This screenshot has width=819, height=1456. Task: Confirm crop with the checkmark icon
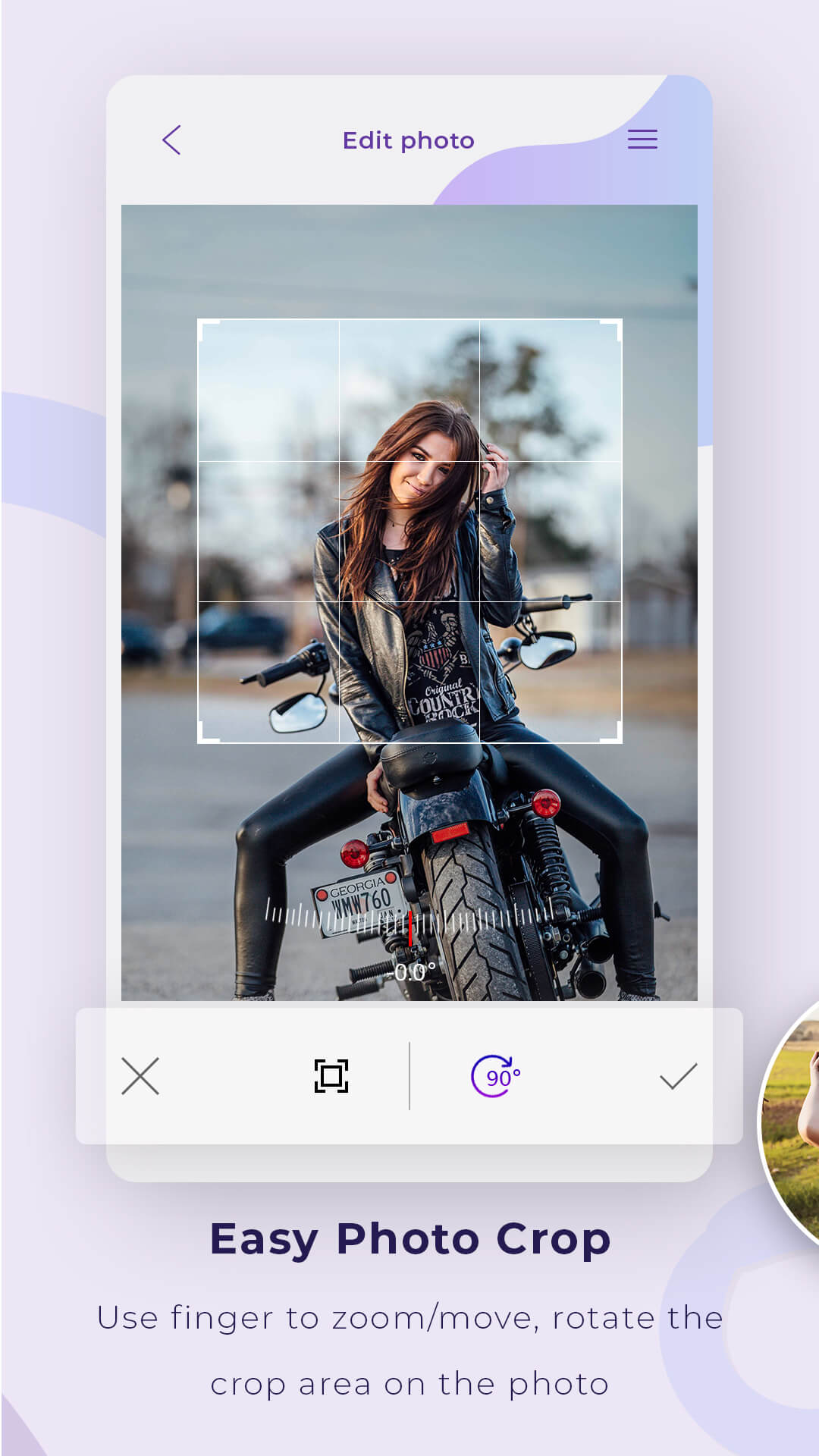678,1076
